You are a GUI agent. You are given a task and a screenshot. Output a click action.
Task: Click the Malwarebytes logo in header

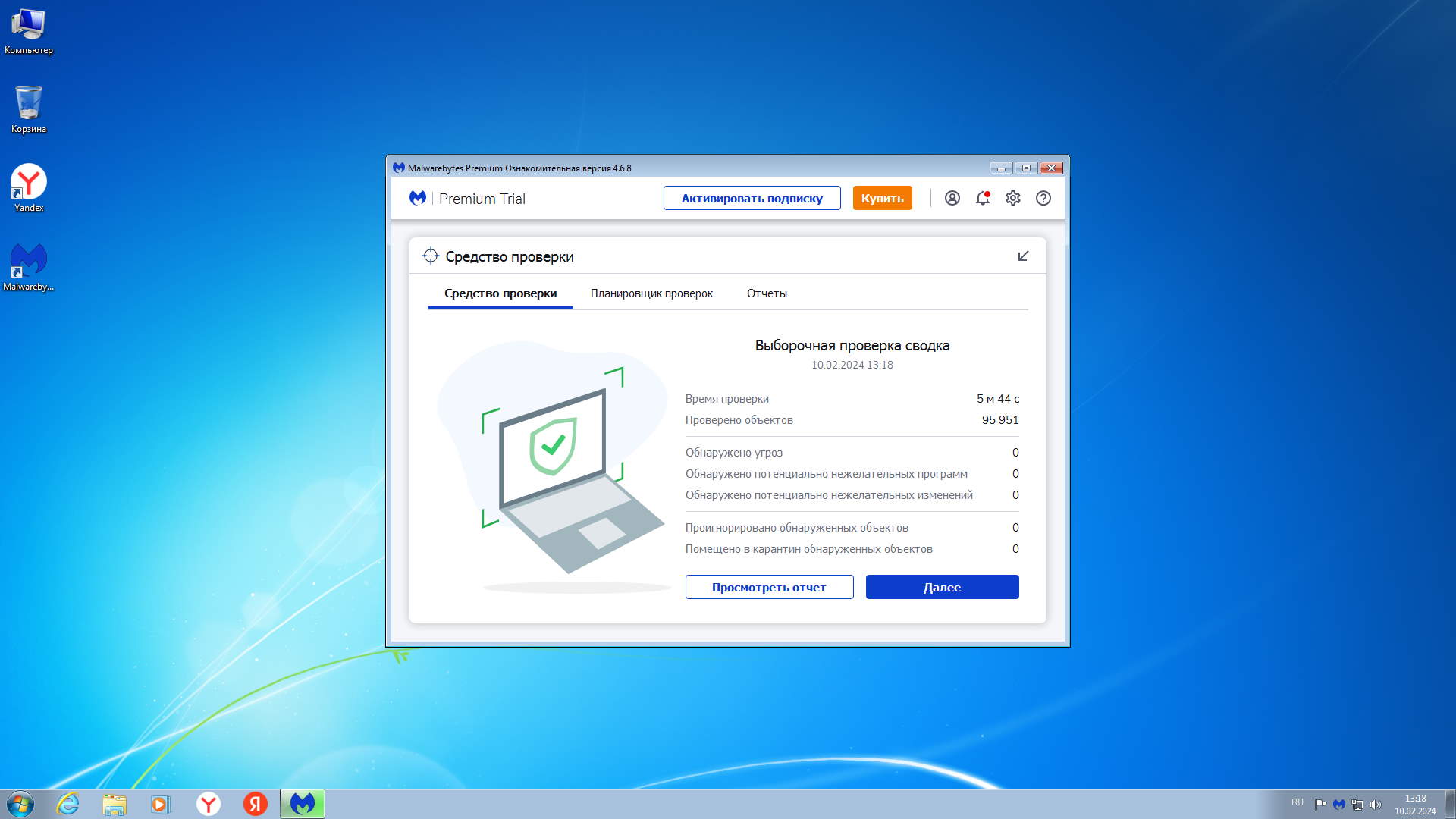point(418,198)
